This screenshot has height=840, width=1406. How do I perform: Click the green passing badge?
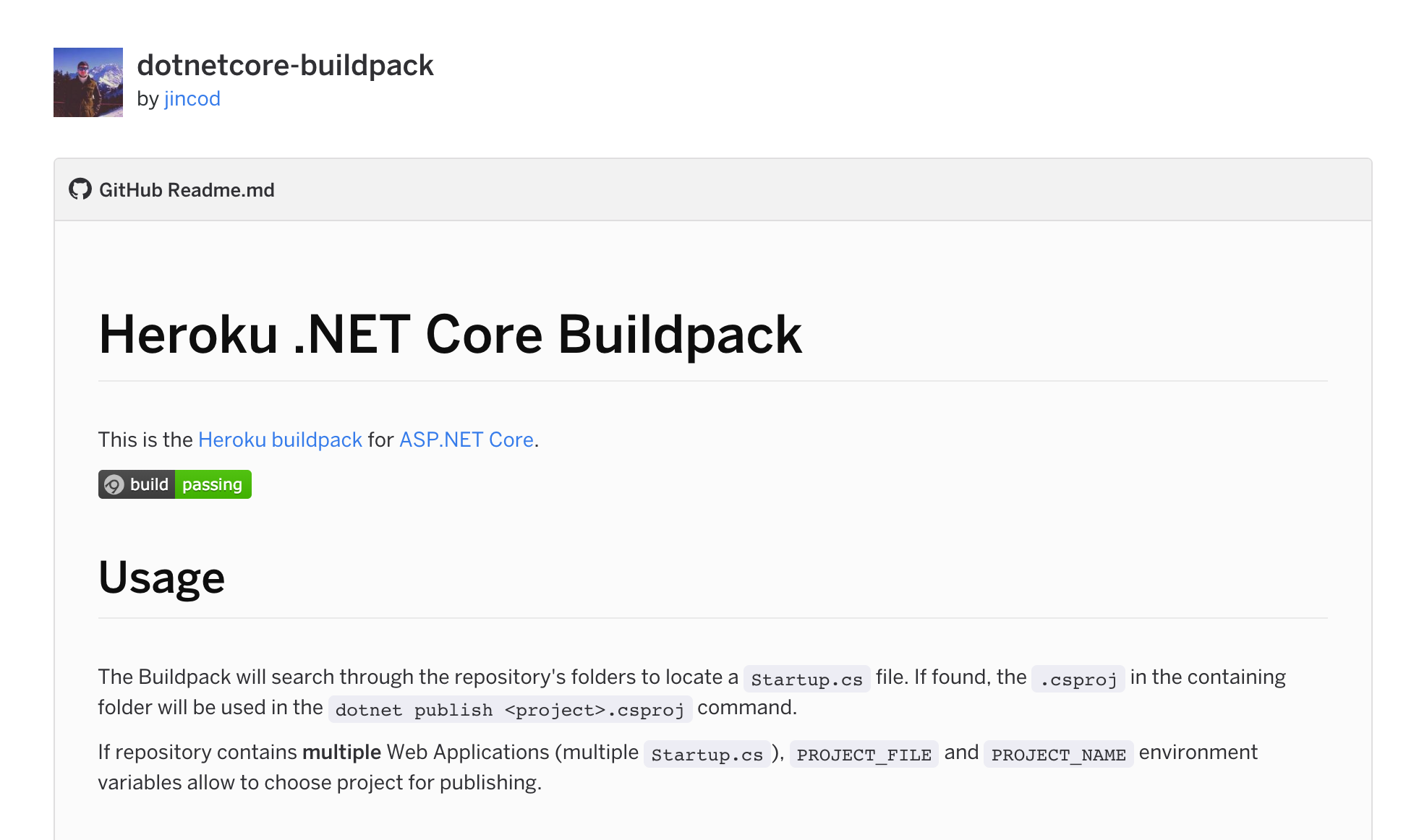coord(212,484)
